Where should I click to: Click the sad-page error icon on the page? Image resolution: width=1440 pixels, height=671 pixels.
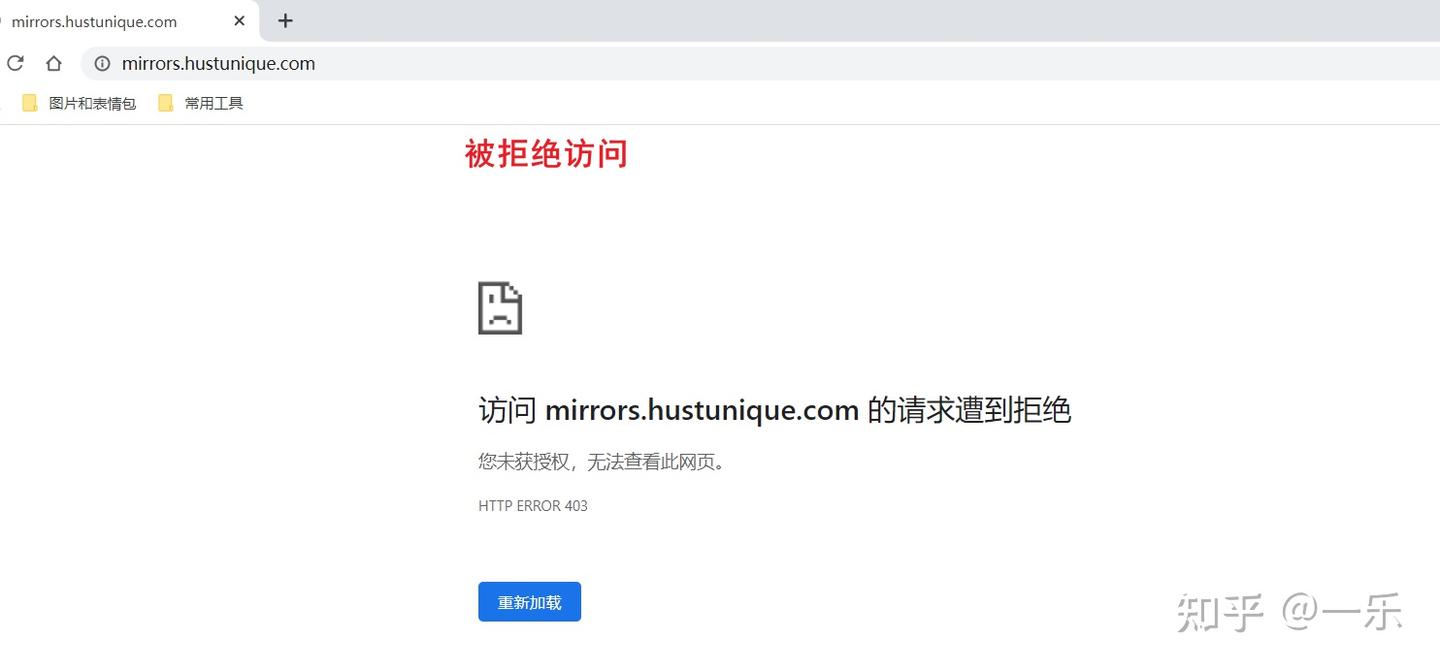(500, 309)
